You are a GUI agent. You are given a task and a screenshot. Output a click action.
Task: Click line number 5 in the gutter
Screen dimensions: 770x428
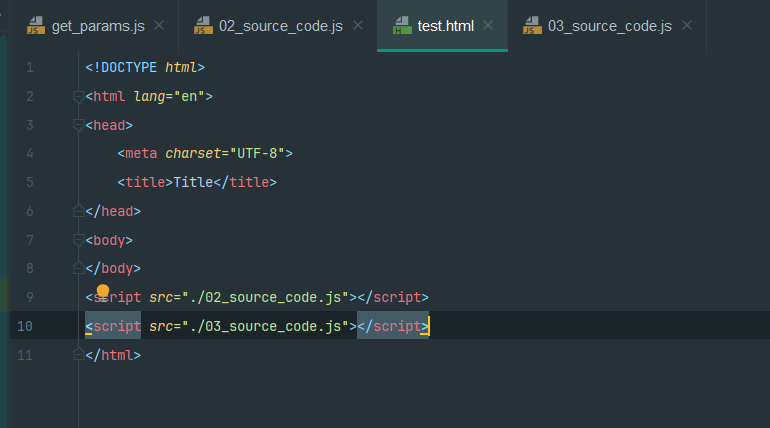29,183
